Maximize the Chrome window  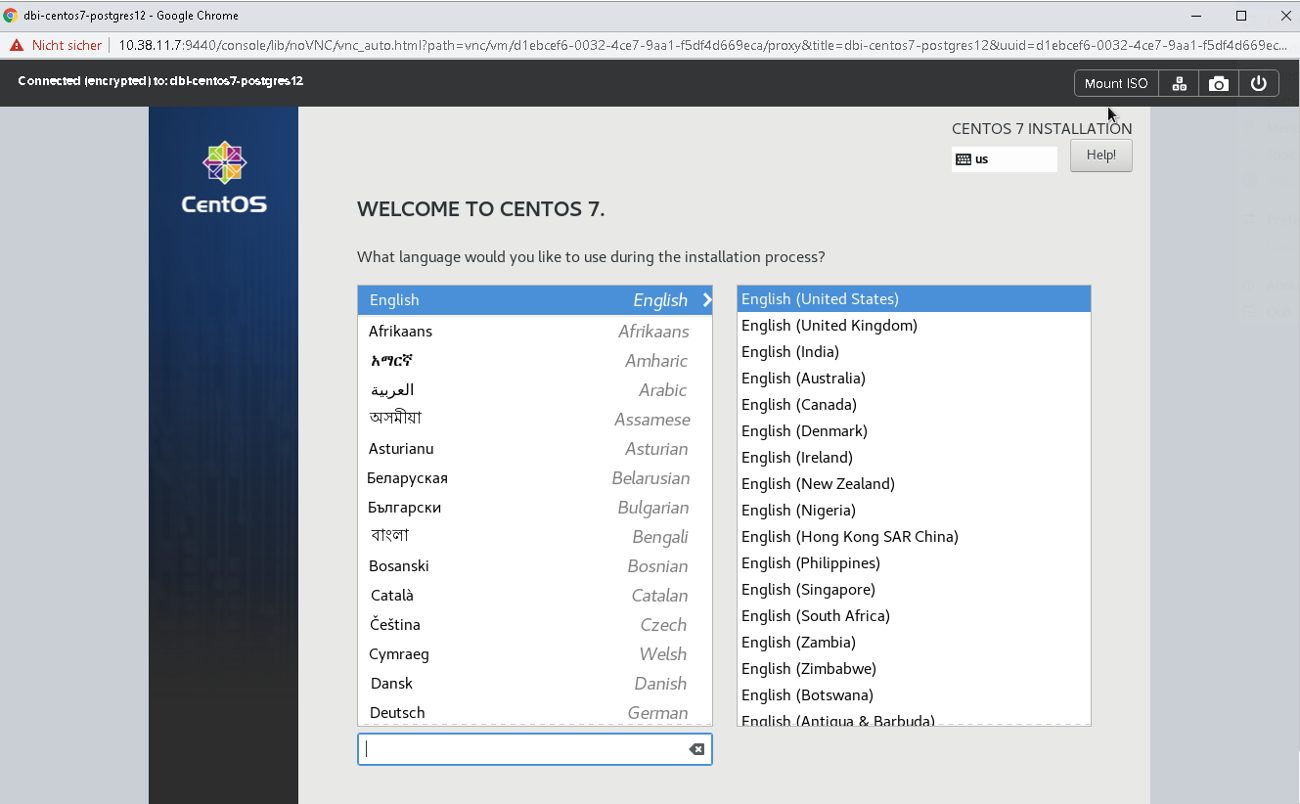click(x=1241, y=15)
